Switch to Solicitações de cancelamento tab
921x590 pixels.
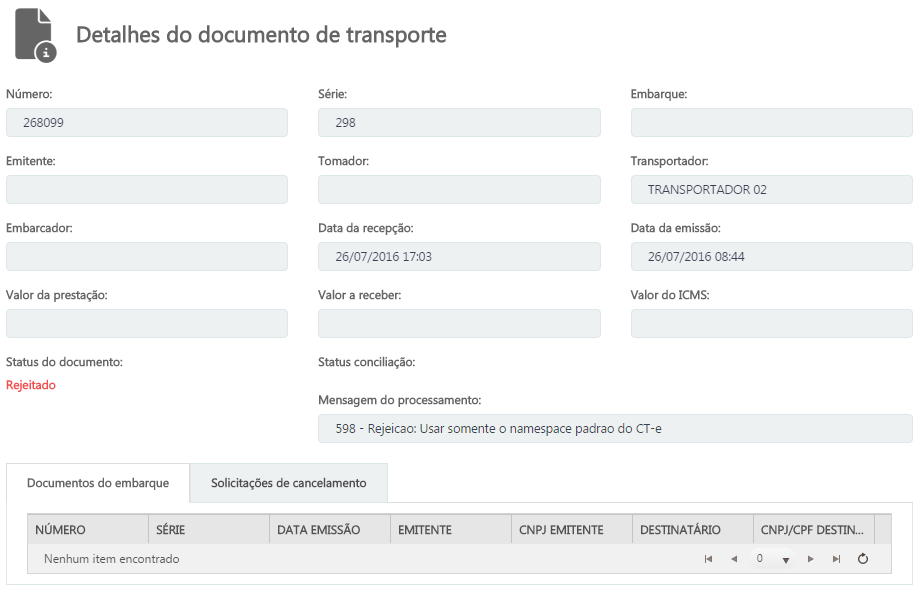click(288, 483)
